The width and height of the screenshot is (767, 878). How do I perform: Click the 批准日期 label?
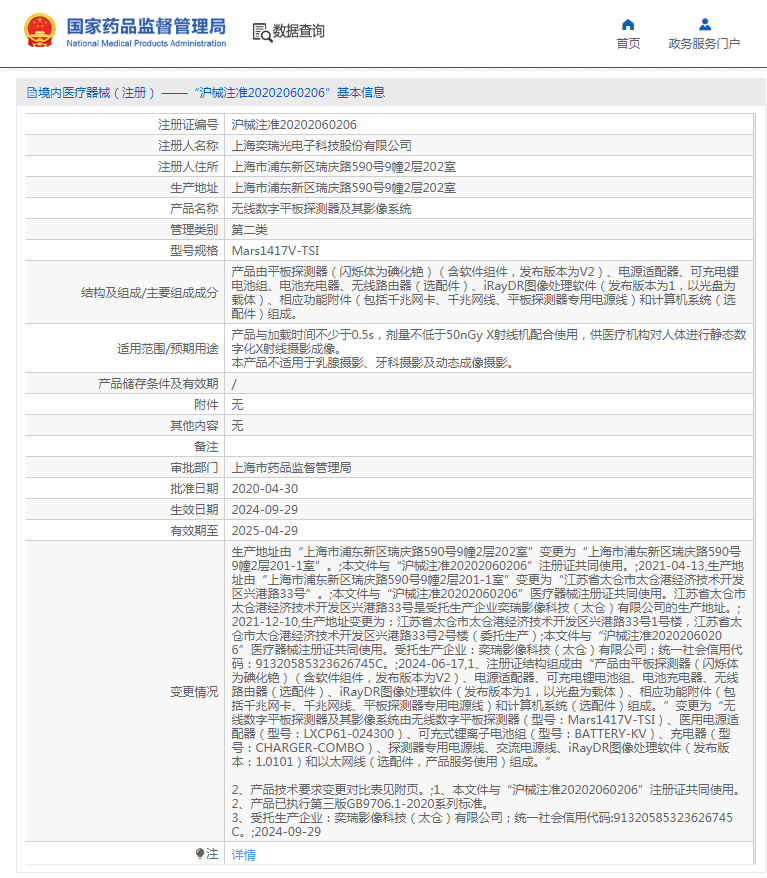click(x=194, y=488)
